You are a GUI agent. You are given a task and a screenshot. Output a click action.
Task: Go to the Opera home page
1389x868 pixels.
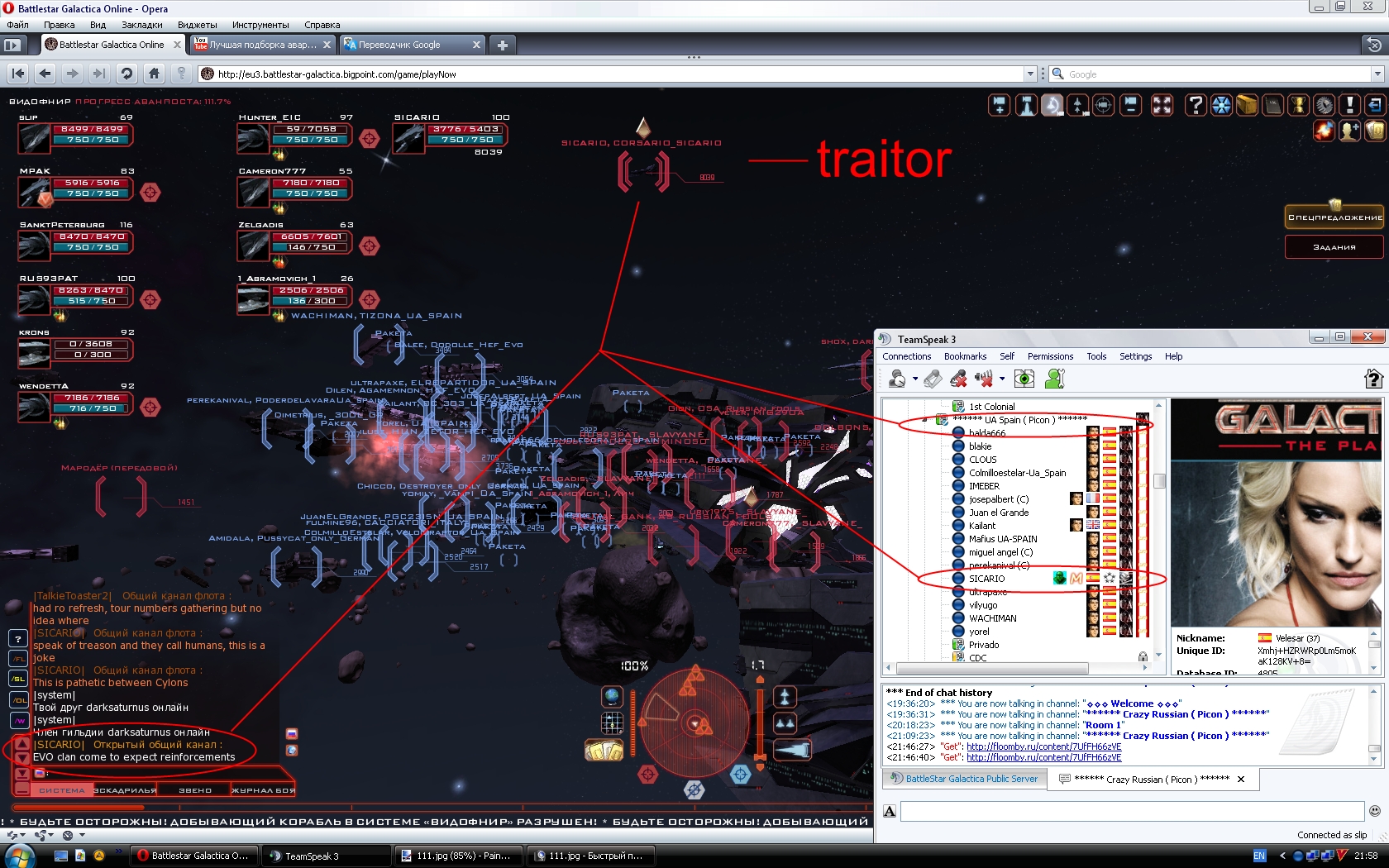[x=154, y=74]
